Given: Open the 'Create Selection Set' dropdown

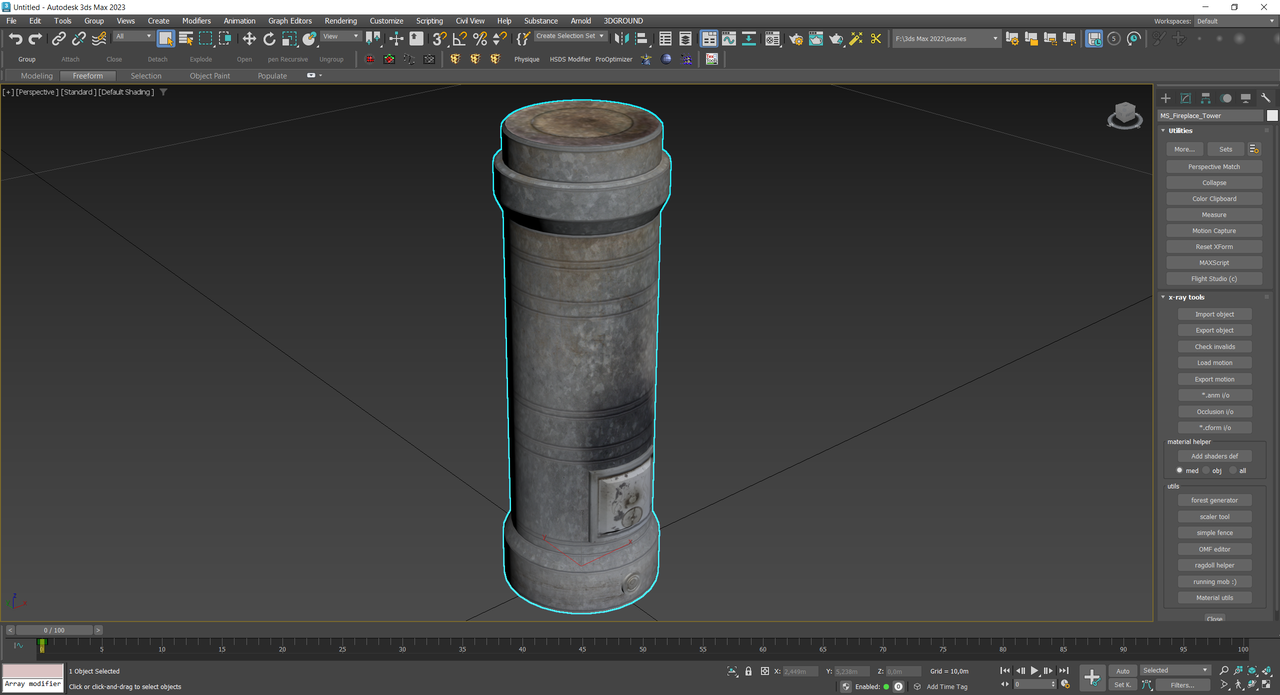Looking at the screenshot, I should pyautogui.click(x=569, y=36).
